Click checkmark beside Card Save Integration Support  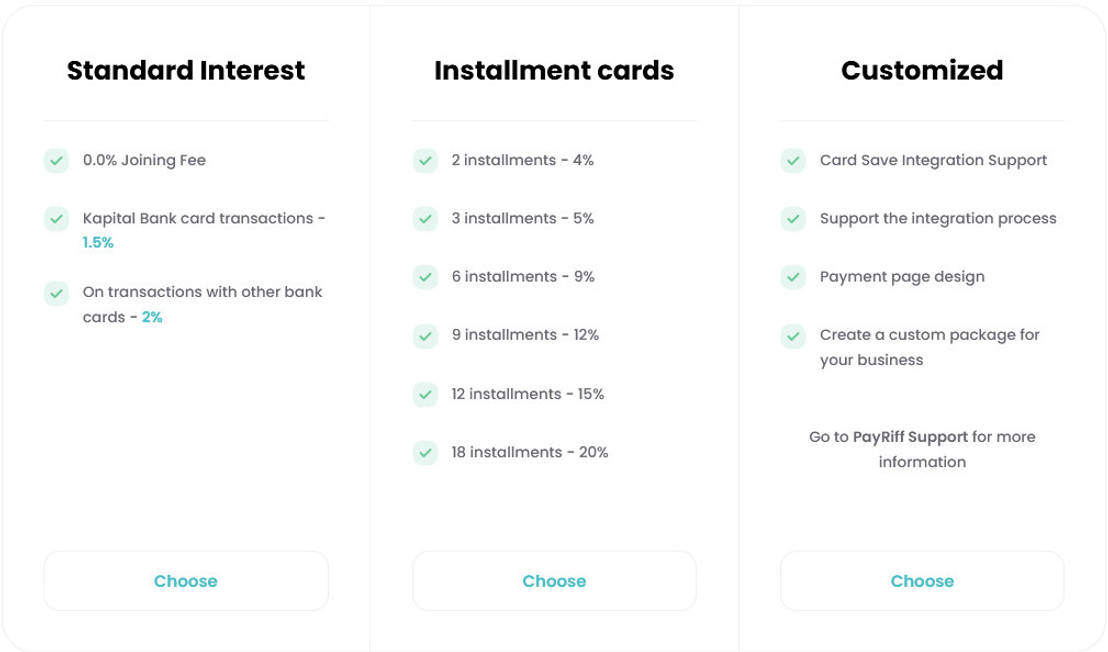point(793,160)
